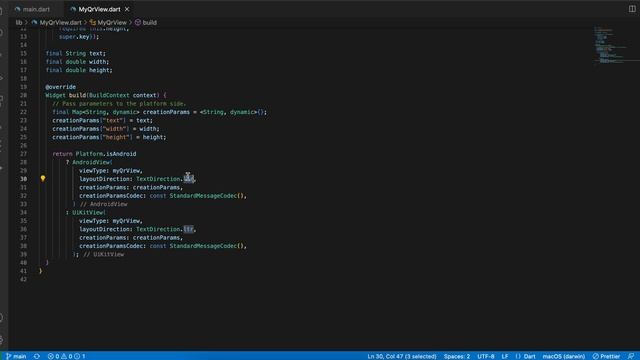Click Platform.isAndroid on line 27
The width and height of the screenshot is (640, 360).
click(106, 154)
